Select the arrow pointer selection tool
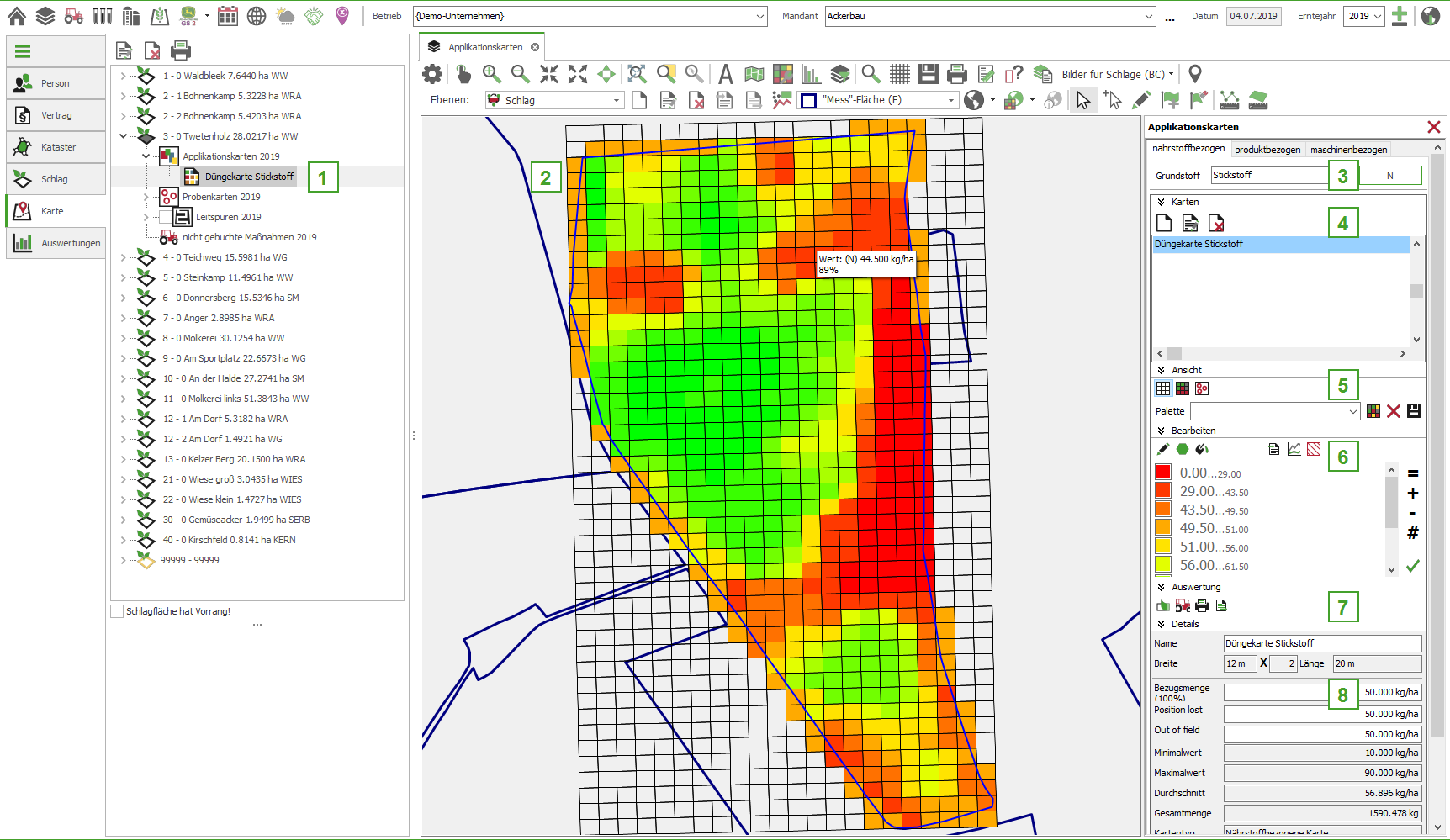The width and height of the screenshot is (1450, 840). pos(1082,101)
